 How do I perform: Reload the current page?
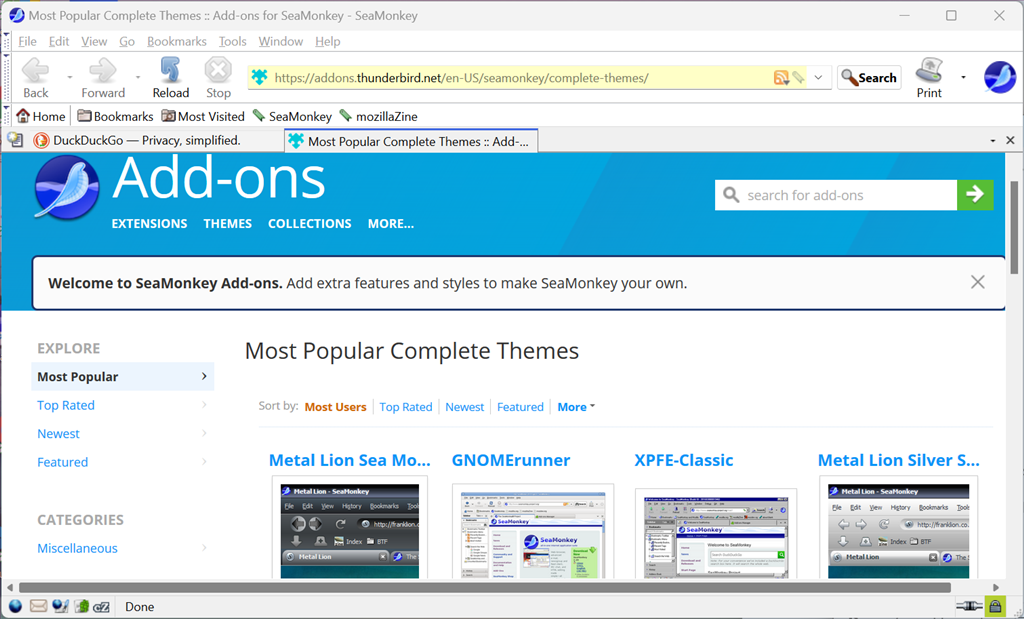170,78
